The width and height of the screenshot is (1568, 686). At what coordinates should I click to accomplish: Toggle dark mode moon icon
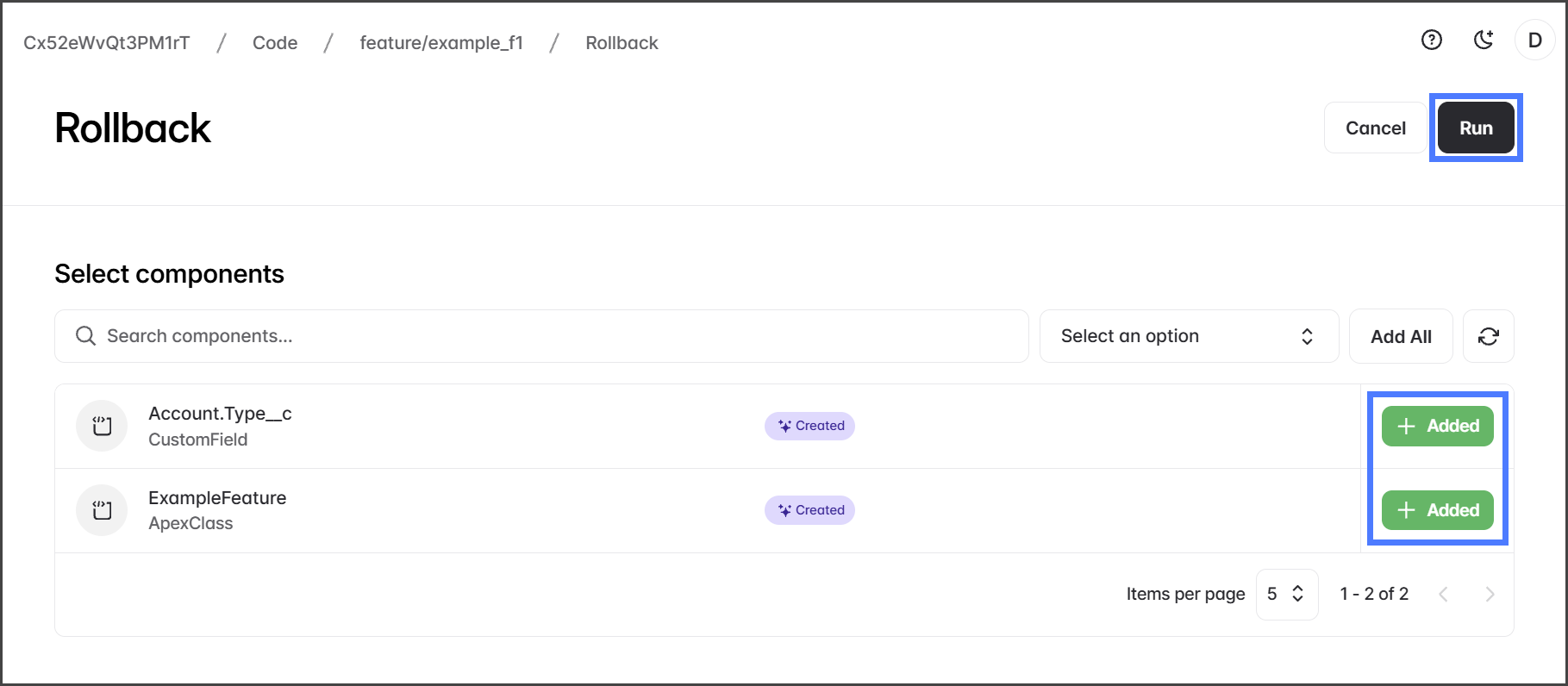1483,40
